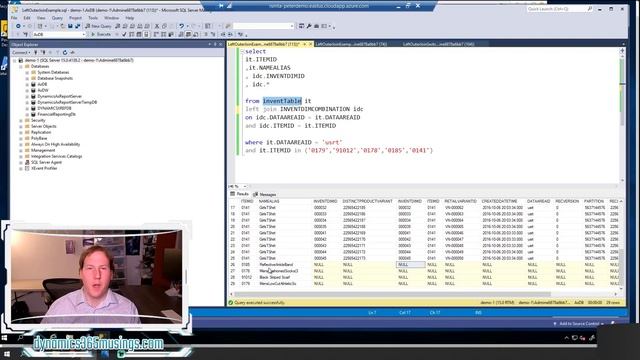Image resolution: width=640 pixels, height=360 pixels.
Task: Click the New Query toolbar button
Action: pos(98,26)
